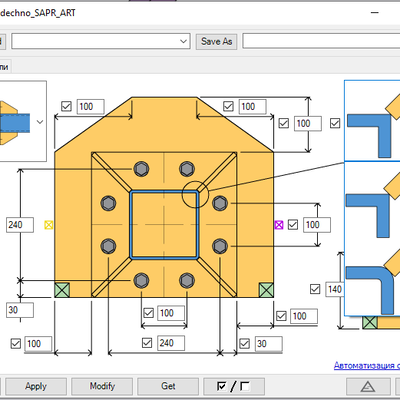Edit the left-side 30 value field

[x=20, y=310]
